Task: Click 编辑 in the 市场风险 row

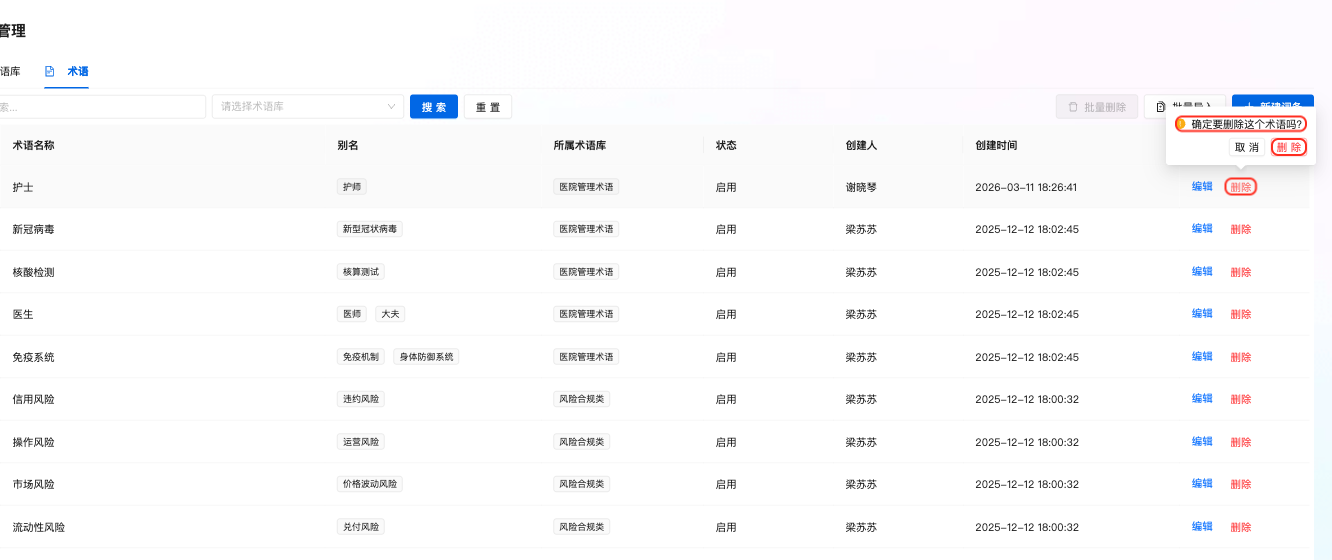Action: pos(1202,484)
